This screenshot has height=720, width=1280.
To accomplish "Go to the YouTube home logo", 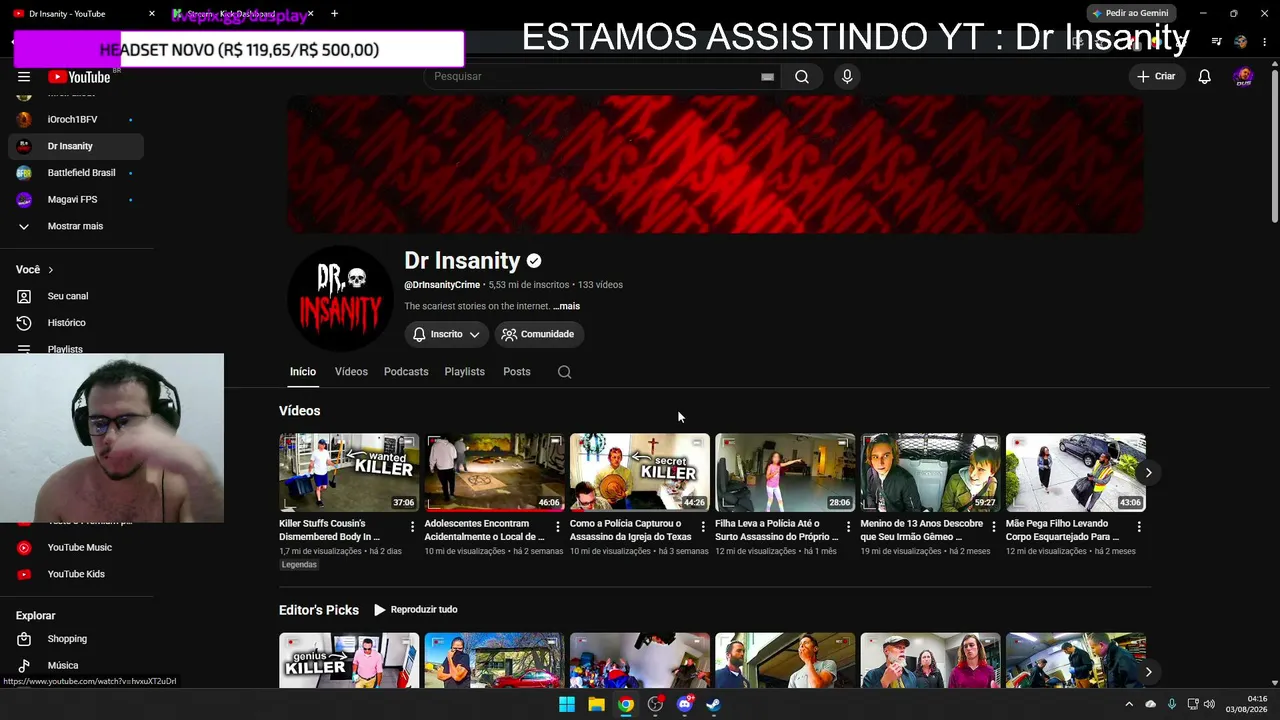I will click(79, 77).
